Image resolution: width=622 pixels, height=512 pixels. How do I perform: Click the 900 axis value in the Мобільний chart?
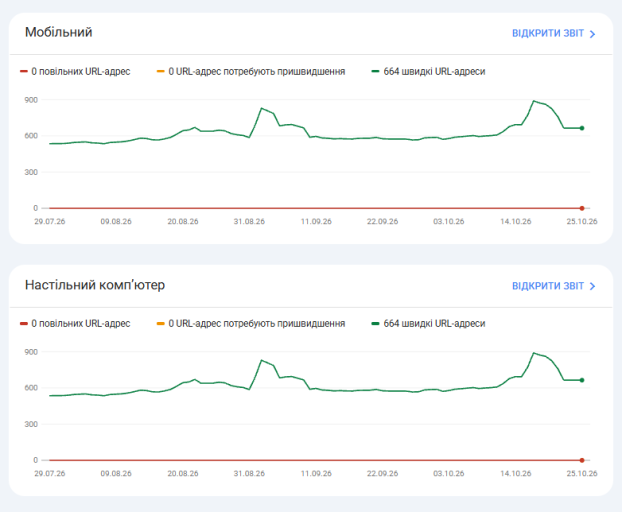coord(31,100)
